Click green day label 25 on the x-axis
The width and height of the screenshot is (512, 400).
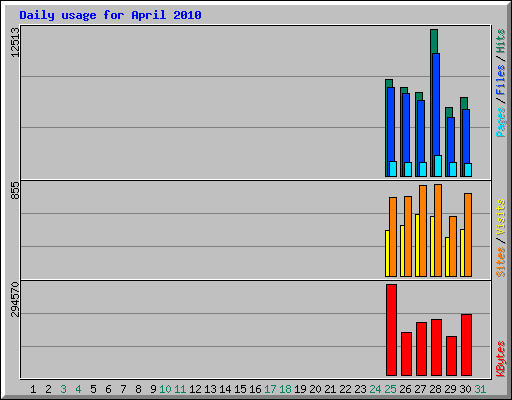pos(390,389)
